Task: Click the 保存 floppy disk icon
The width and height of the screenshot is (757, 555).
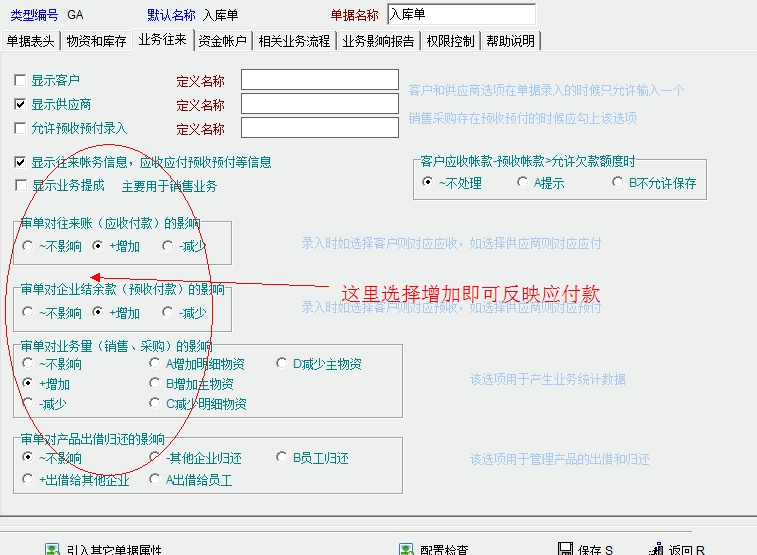Action: click(x=565, y=549)
